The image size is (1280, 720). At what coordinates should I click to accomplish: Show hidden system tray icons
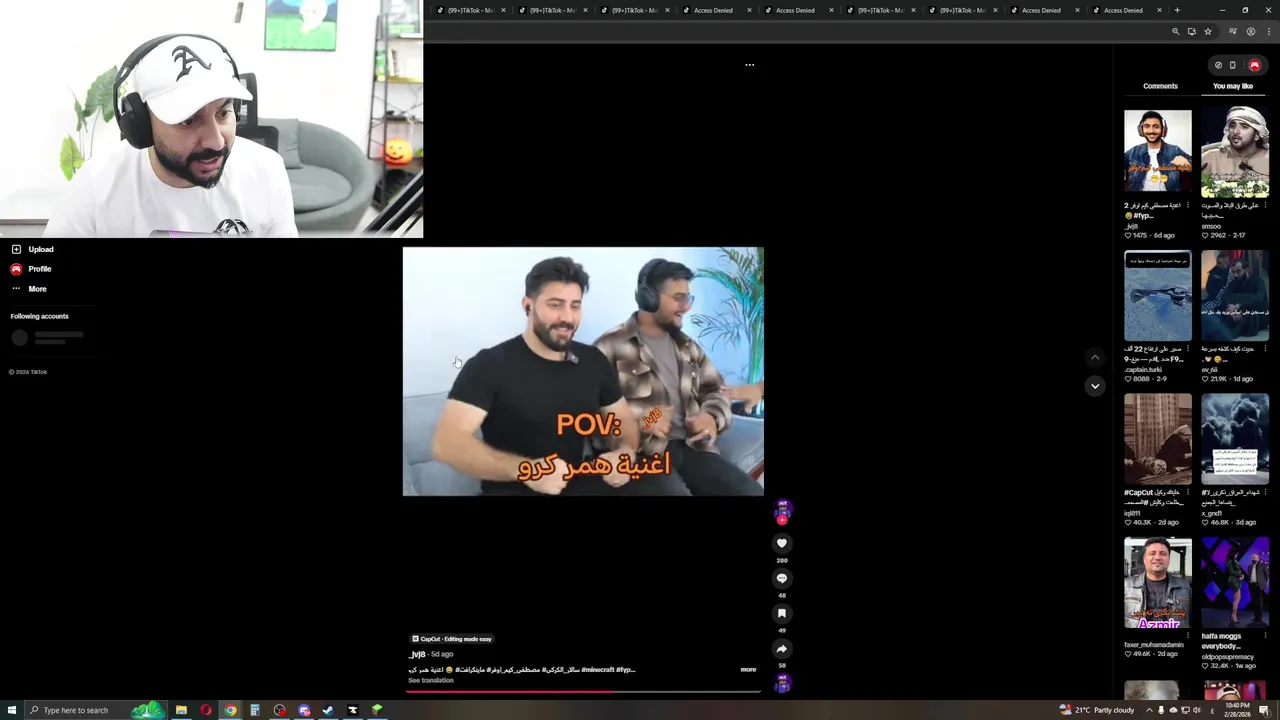(x=1148, y=710)
